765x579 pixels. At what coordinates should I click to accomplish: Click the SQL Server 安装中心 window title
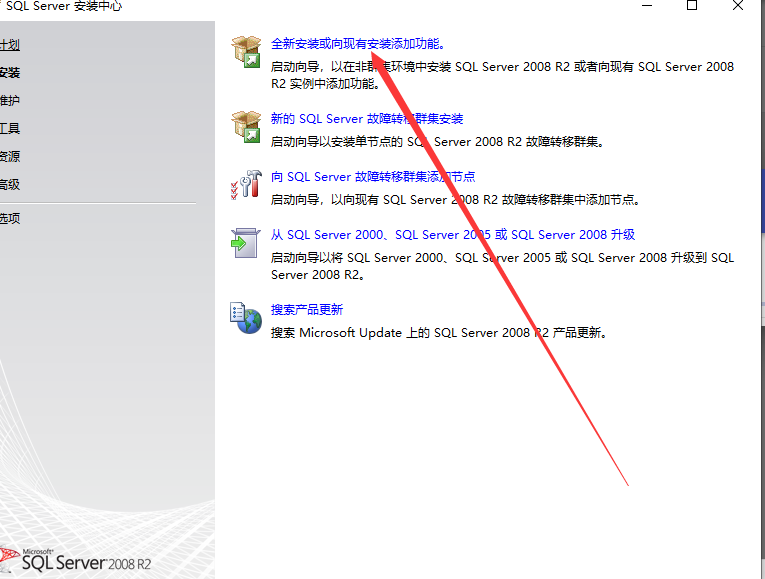click(x=64, y=6)
